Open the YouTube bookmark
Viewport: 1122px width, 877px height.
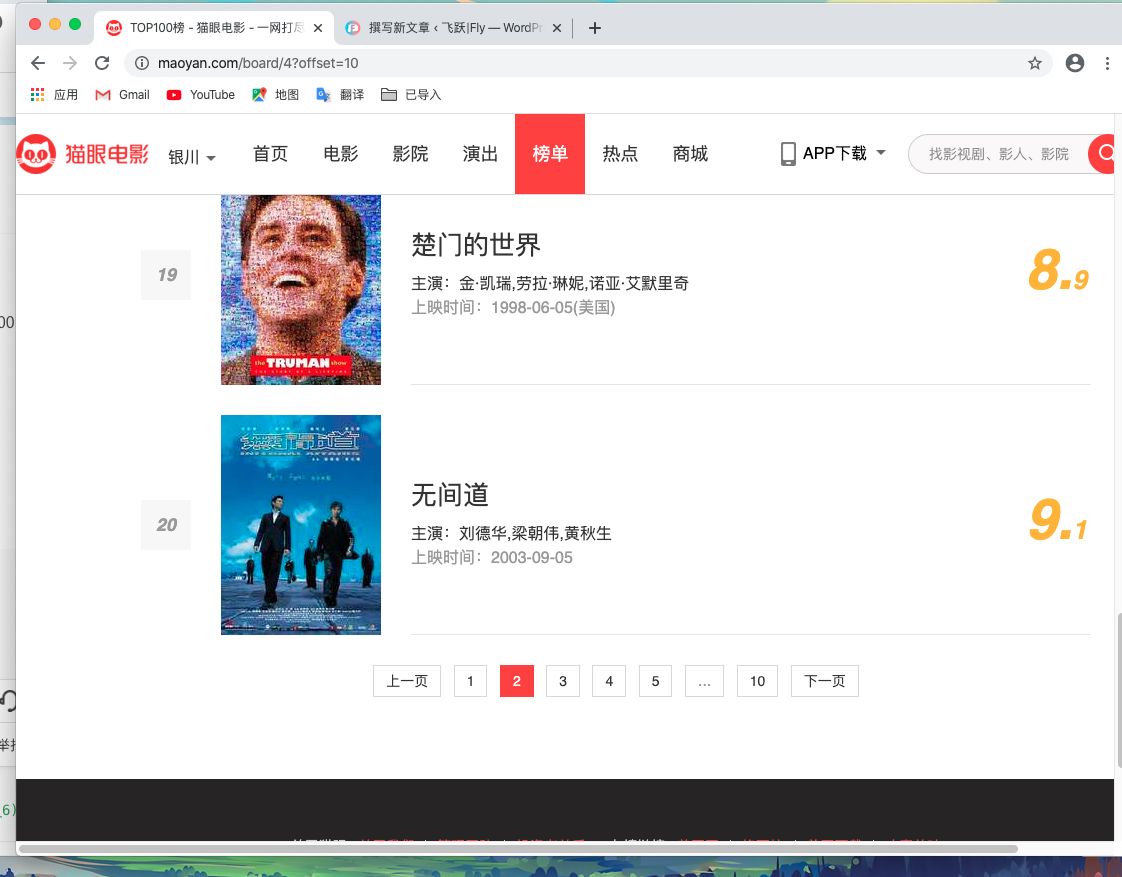tap(200, 94)
